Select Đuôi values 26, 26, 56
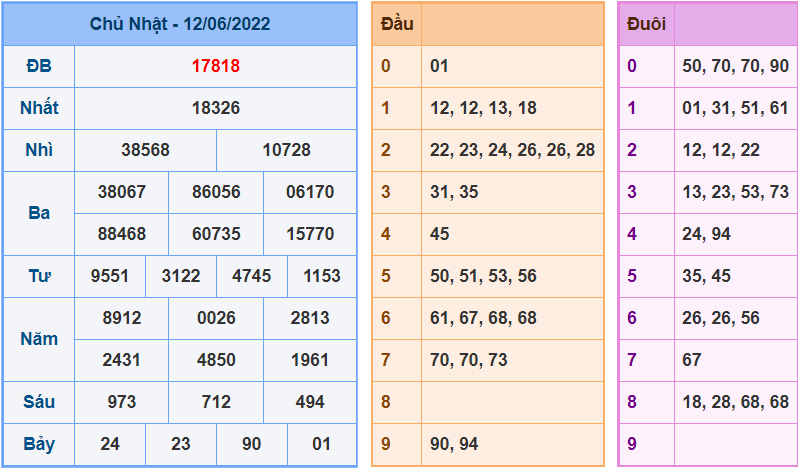 (x=721, y=318)
